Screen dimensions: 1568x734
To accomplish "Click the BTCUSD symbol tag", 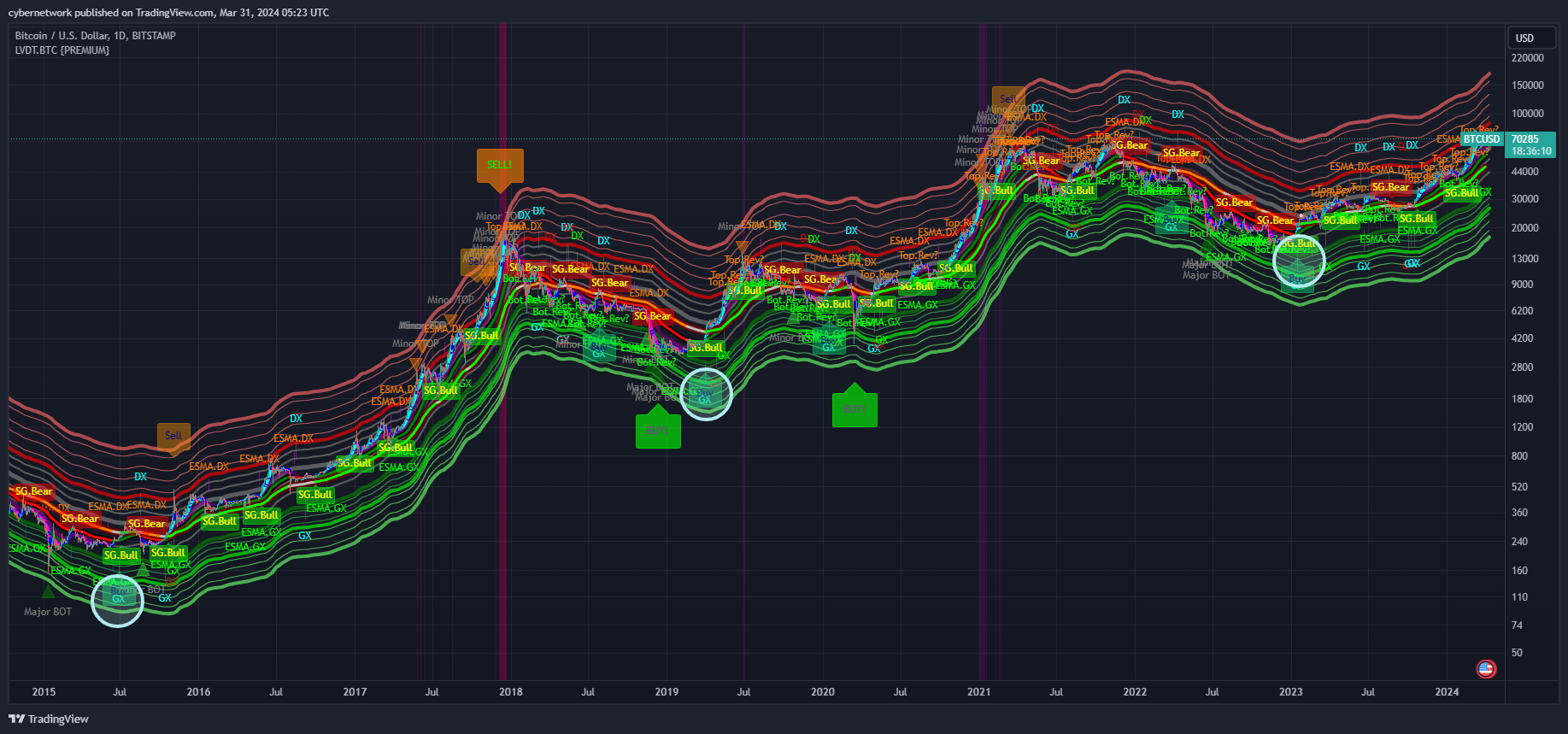I will (x=1481, y=139).
